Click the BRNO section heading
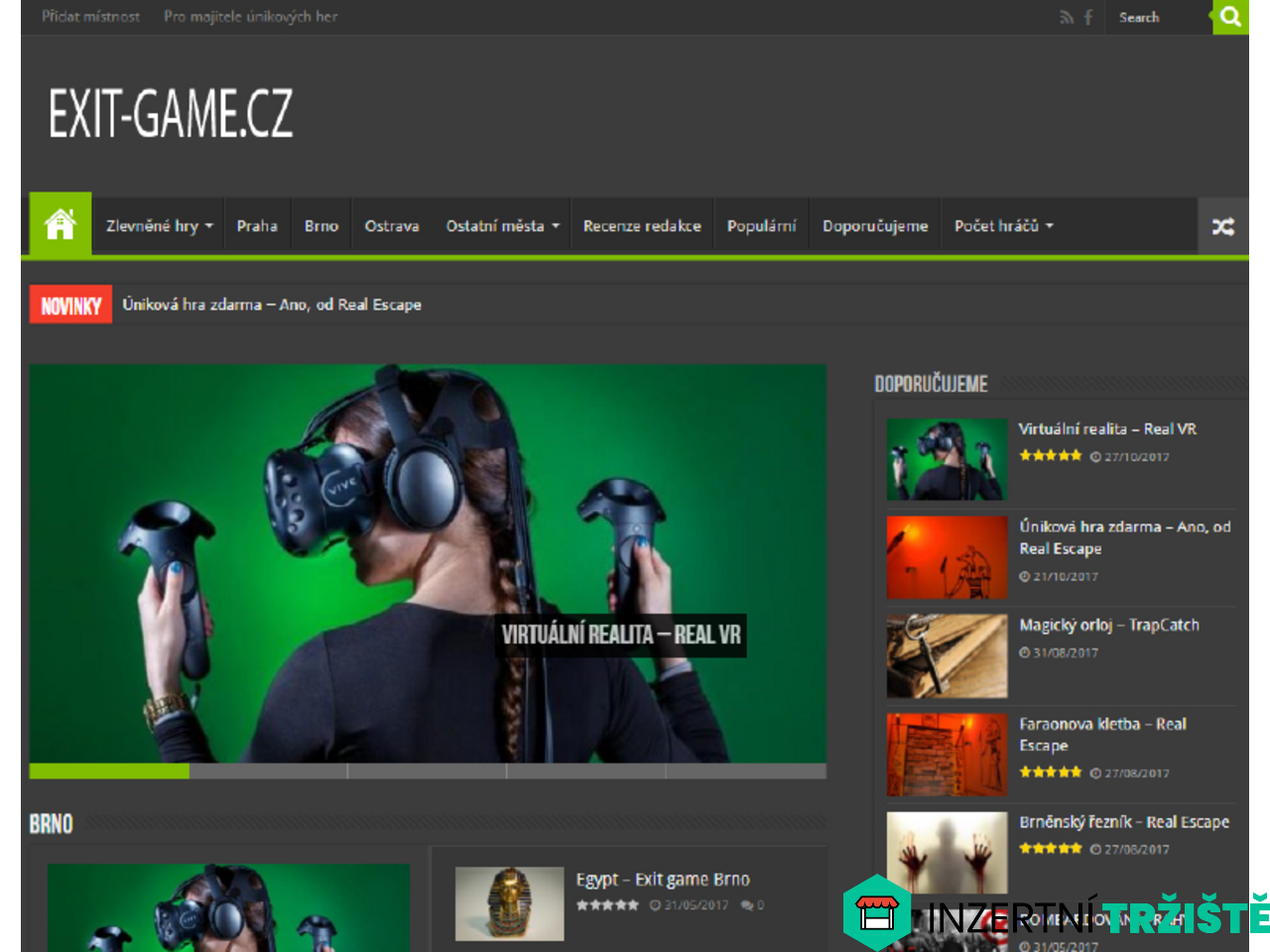1270x952 pixels. [x=52, y=824]
